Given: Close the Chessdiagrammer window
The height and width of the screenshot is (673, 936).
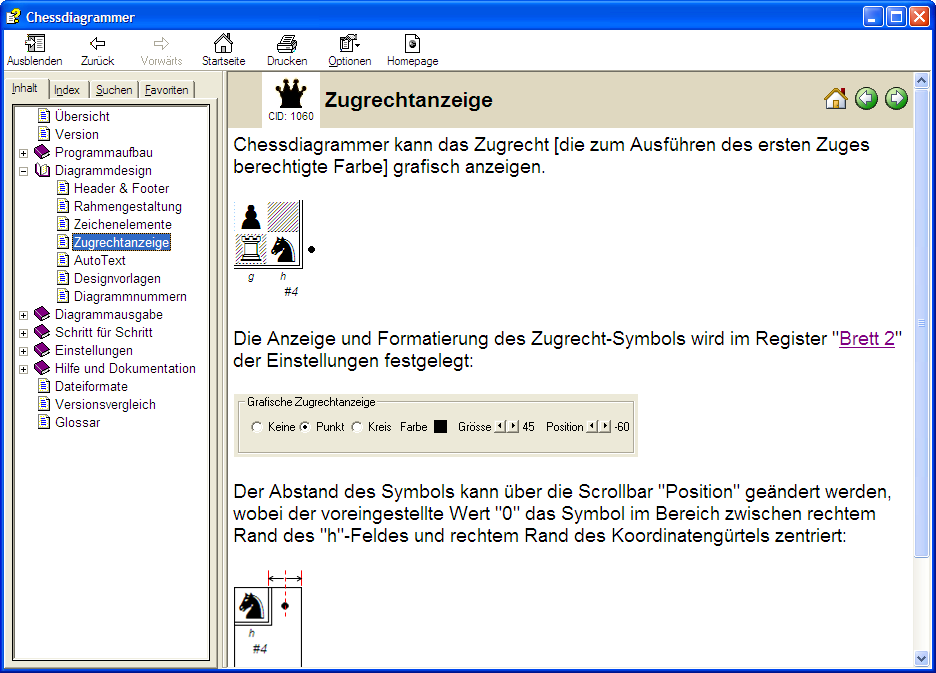Looking at the screenshot, I should click(919, 17).
